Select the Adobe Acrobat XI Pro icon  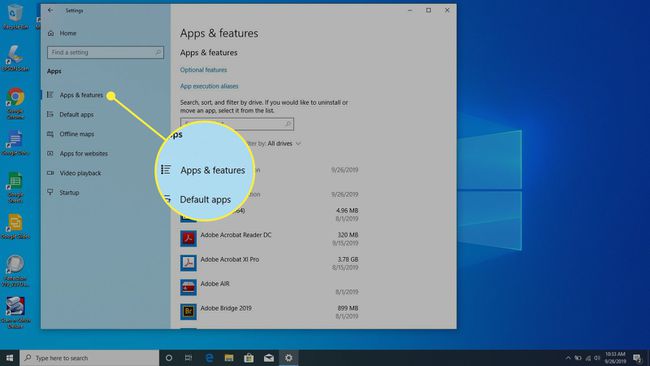pyautogui.click(x=188, y=263)
